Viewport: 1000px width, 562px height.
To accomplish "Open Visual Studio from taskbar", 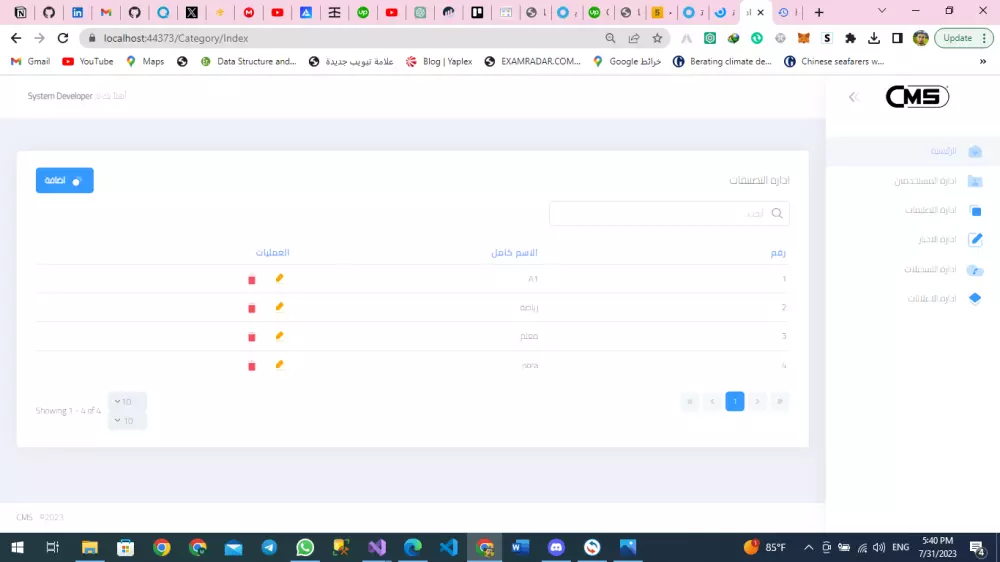I will (x=377, y=547).
